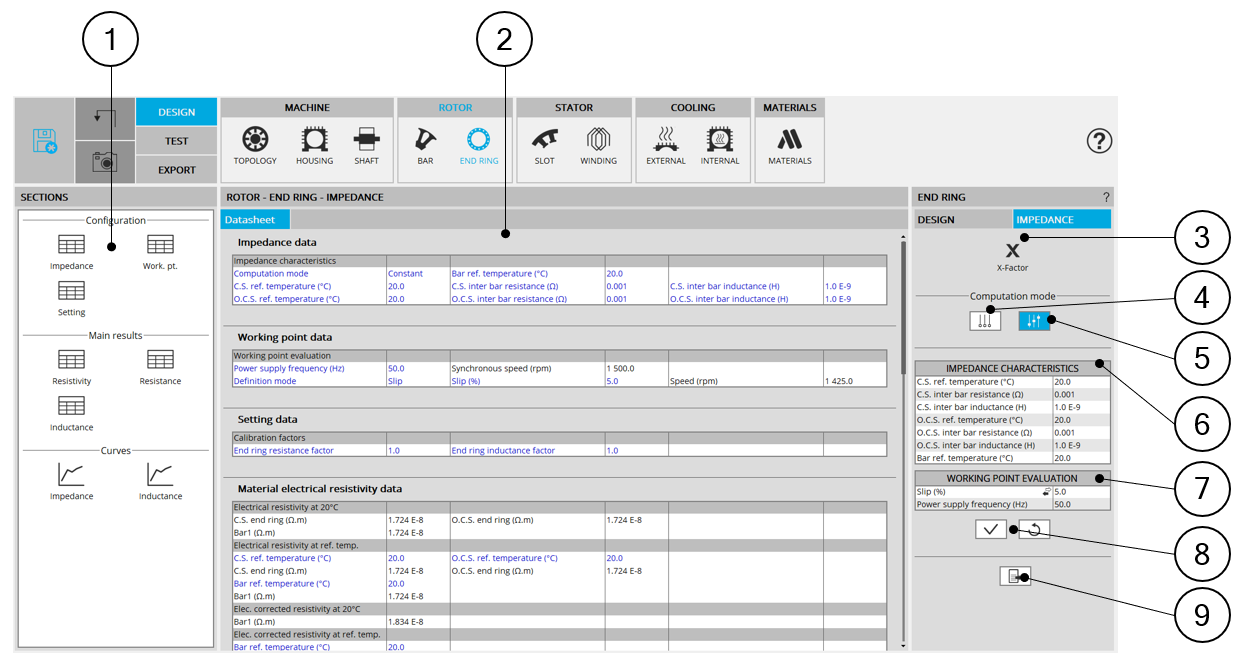Toggle the Slip definition mode swap icon
The height and width of the screenshot is (662, 1243).
coord(1047,492)
